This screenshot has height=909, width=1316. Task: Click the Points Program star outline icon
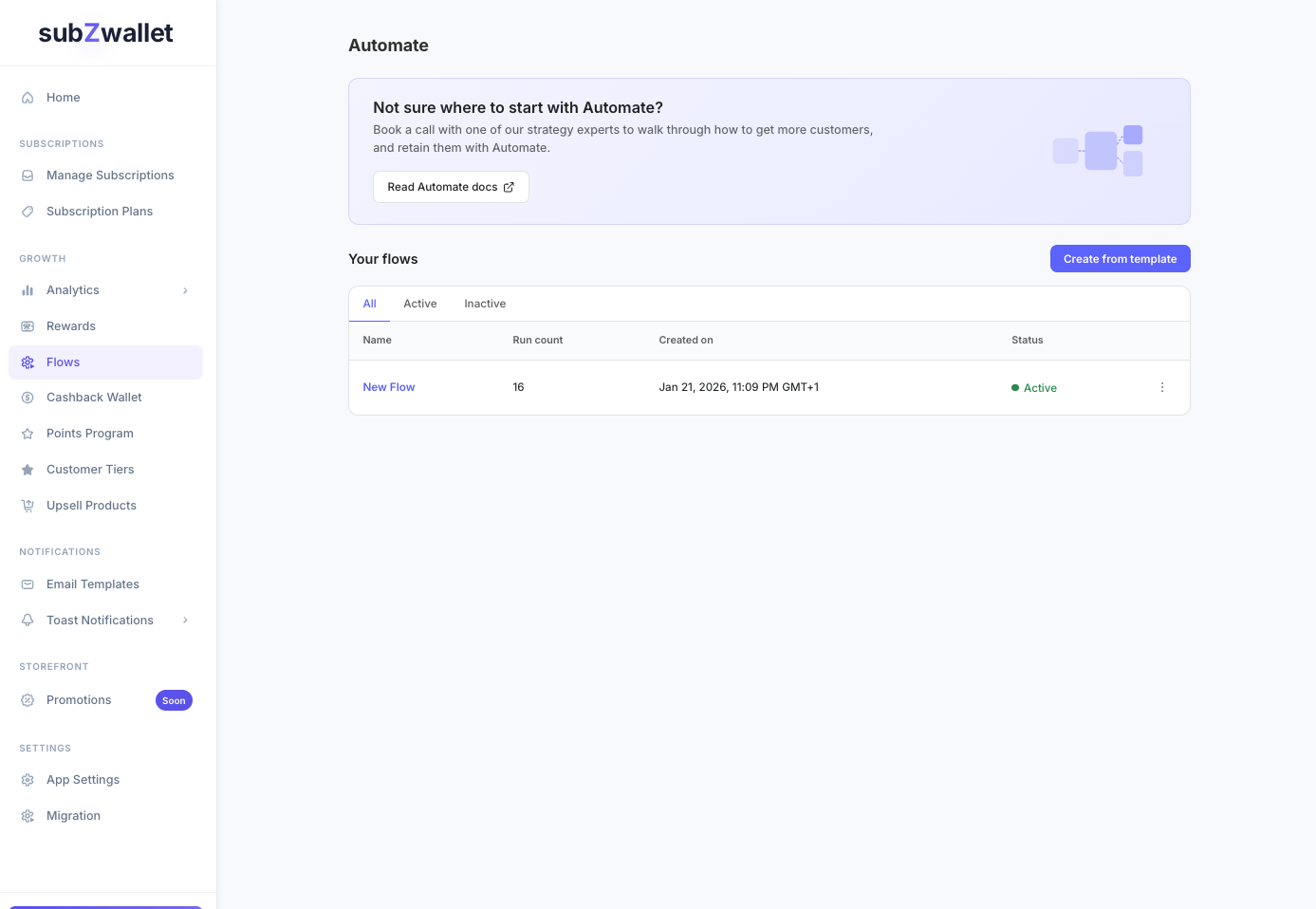(28, 434)
